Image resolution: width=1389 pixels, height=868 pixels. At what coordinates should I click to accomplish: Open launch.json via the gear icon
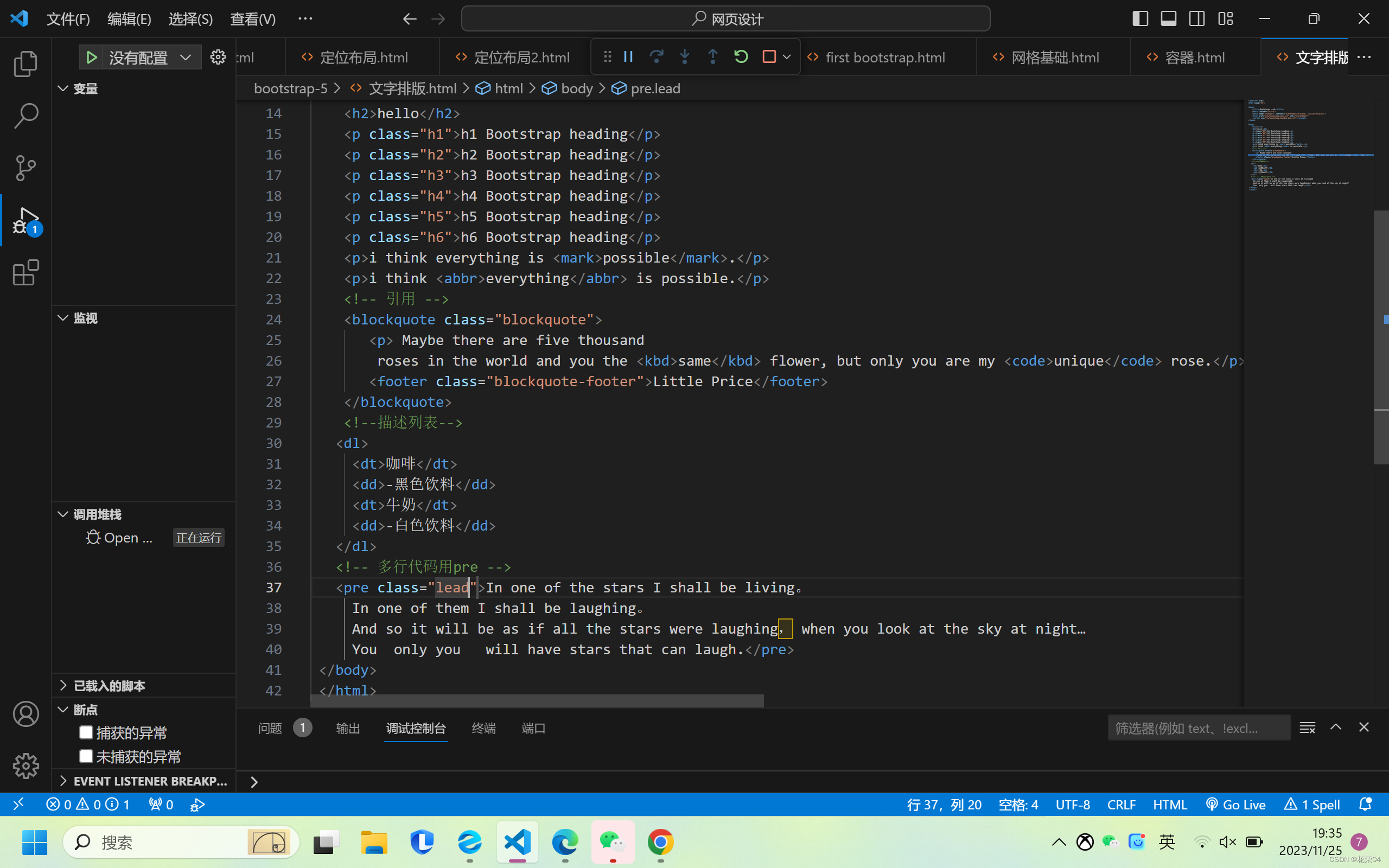[x=218, y=58]
